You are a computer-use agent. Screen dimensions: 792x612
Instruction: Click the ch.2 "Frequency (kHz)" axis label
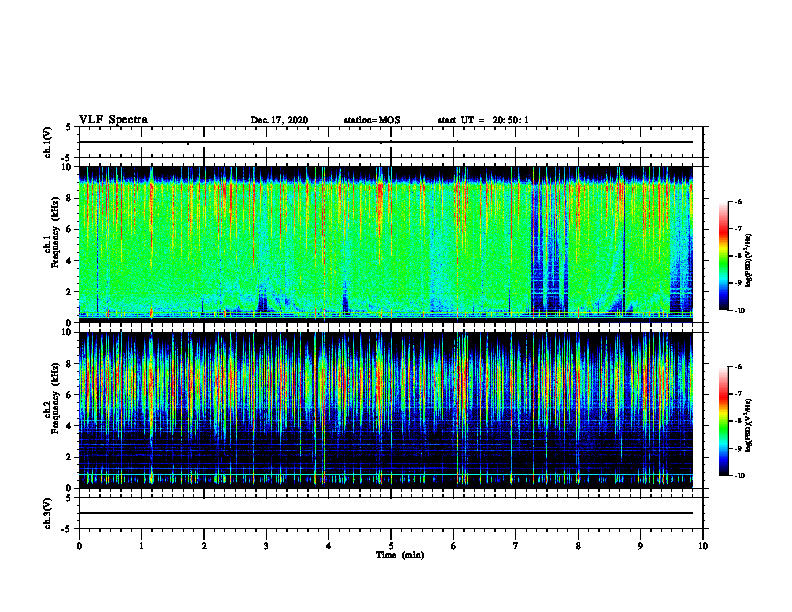(55, 398)
